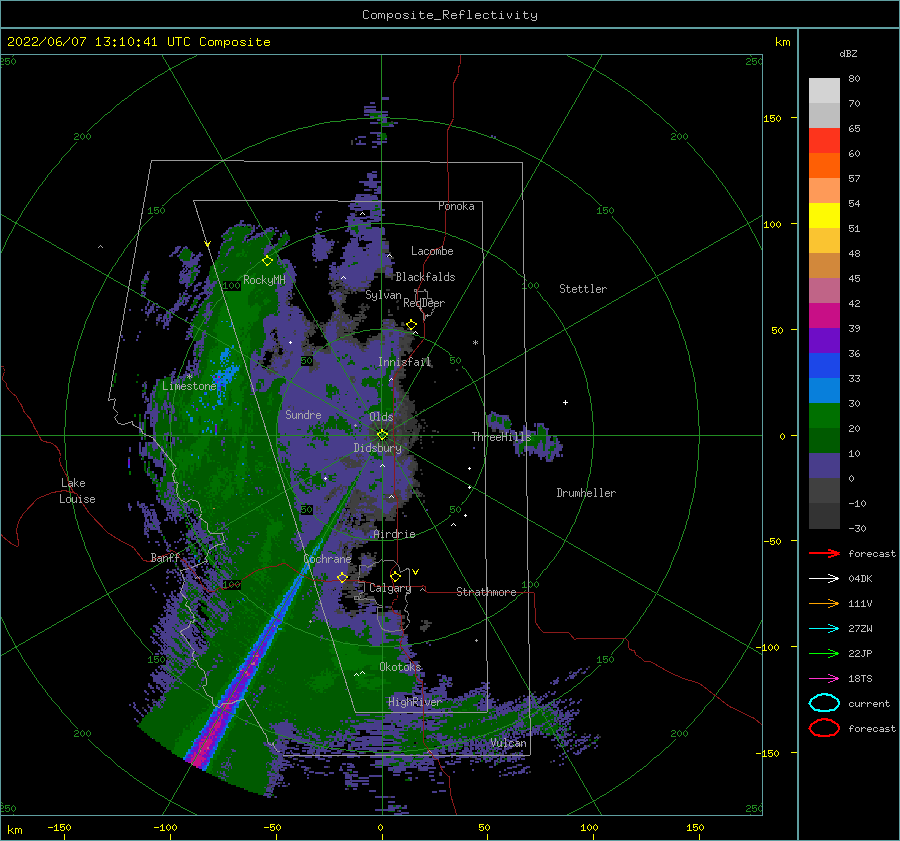Click the Strathmore city label
The image size is (900, 841).
486,592
